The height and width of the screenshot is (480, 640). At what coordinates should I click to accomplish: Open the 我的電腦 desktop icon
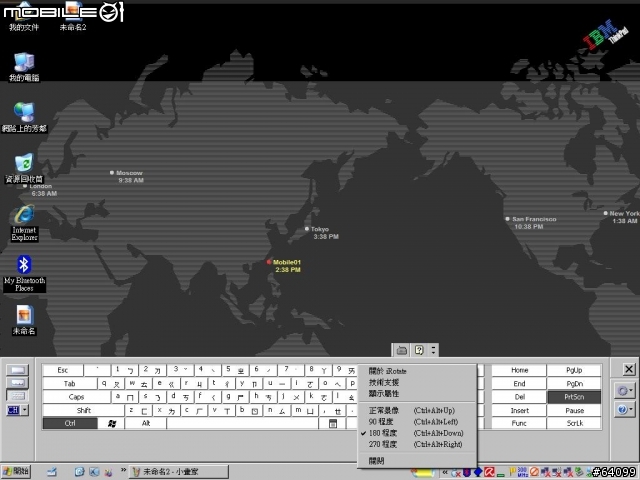point(24,67)
